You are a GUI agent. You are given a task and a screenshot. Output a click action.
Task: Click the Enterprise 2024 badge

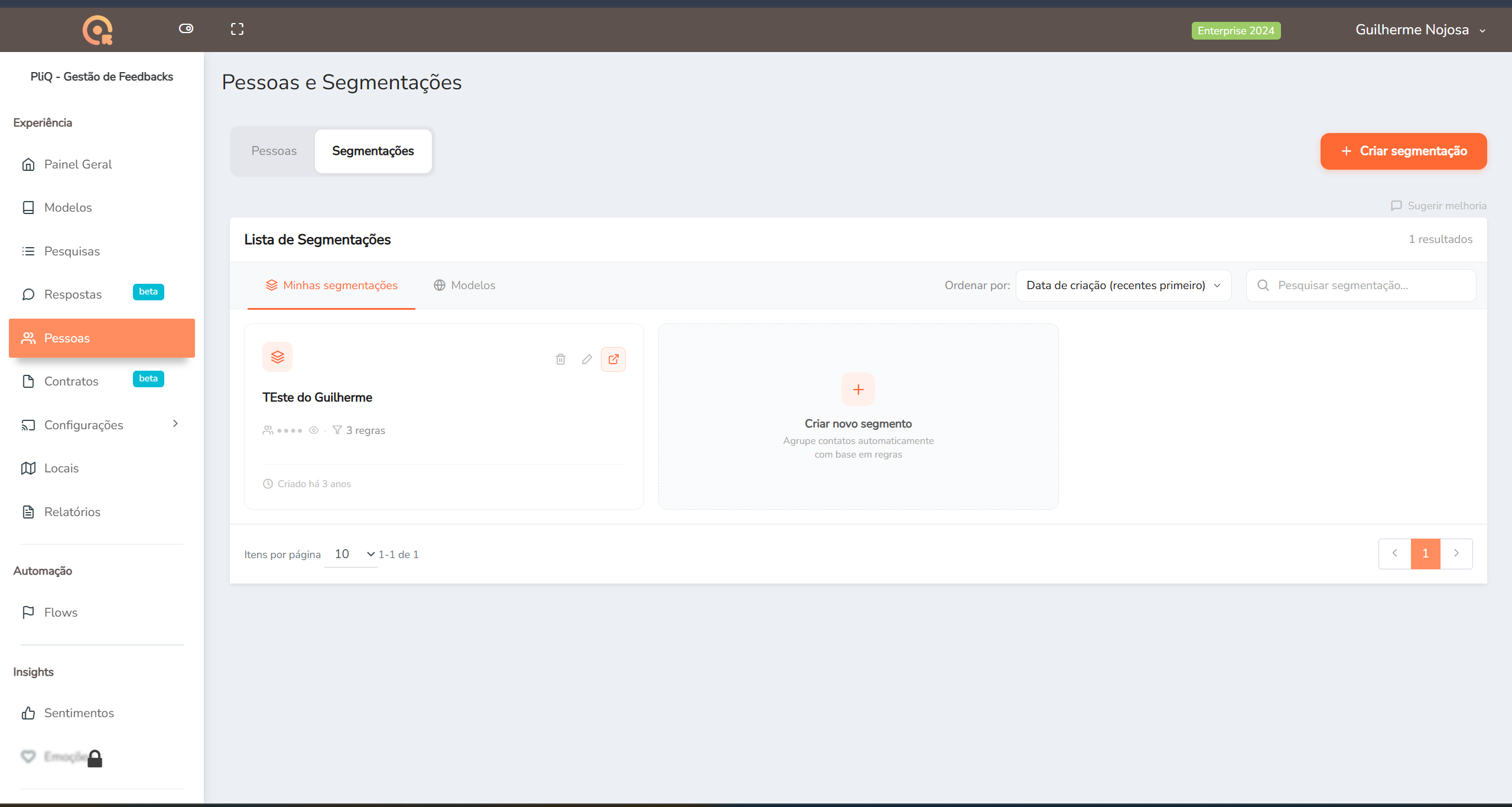1235,31
